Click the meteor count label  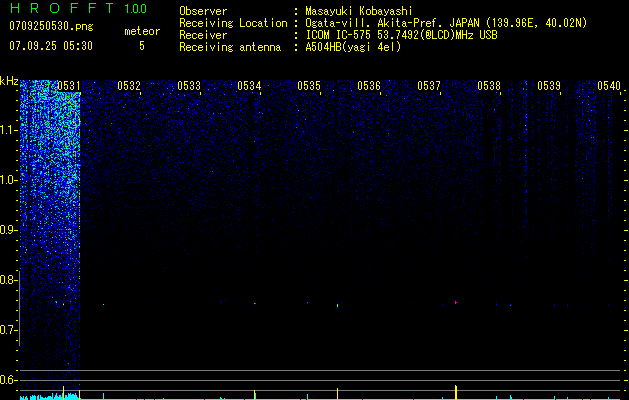coord(142,31)
